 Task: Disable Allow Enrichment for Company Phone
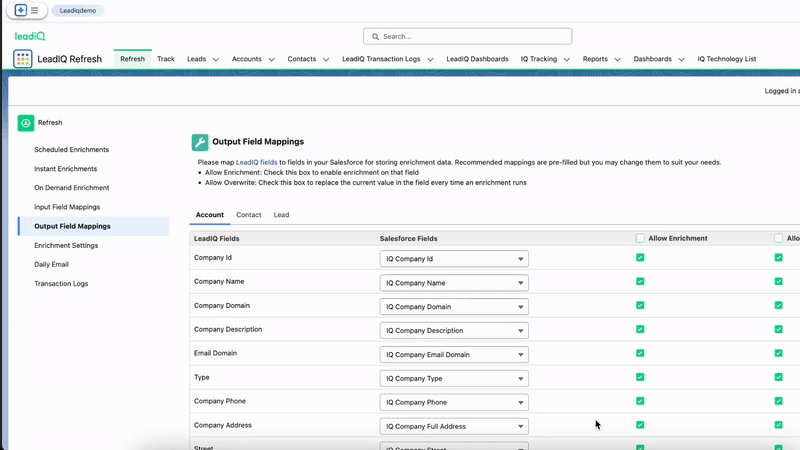(640, 401)
